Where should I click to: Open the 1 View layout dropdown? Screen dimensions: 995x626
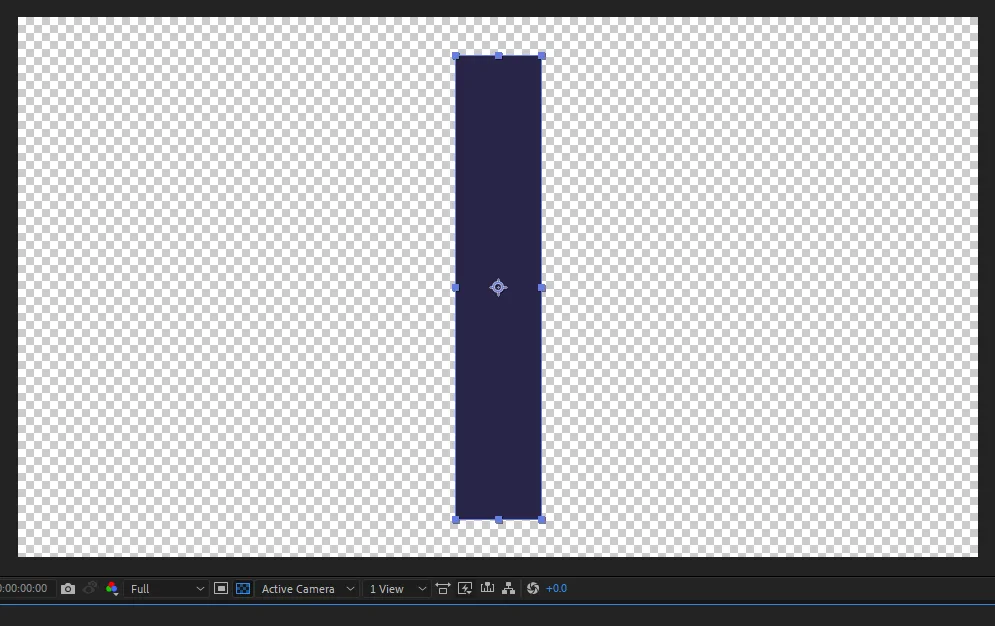click(397, 589)
